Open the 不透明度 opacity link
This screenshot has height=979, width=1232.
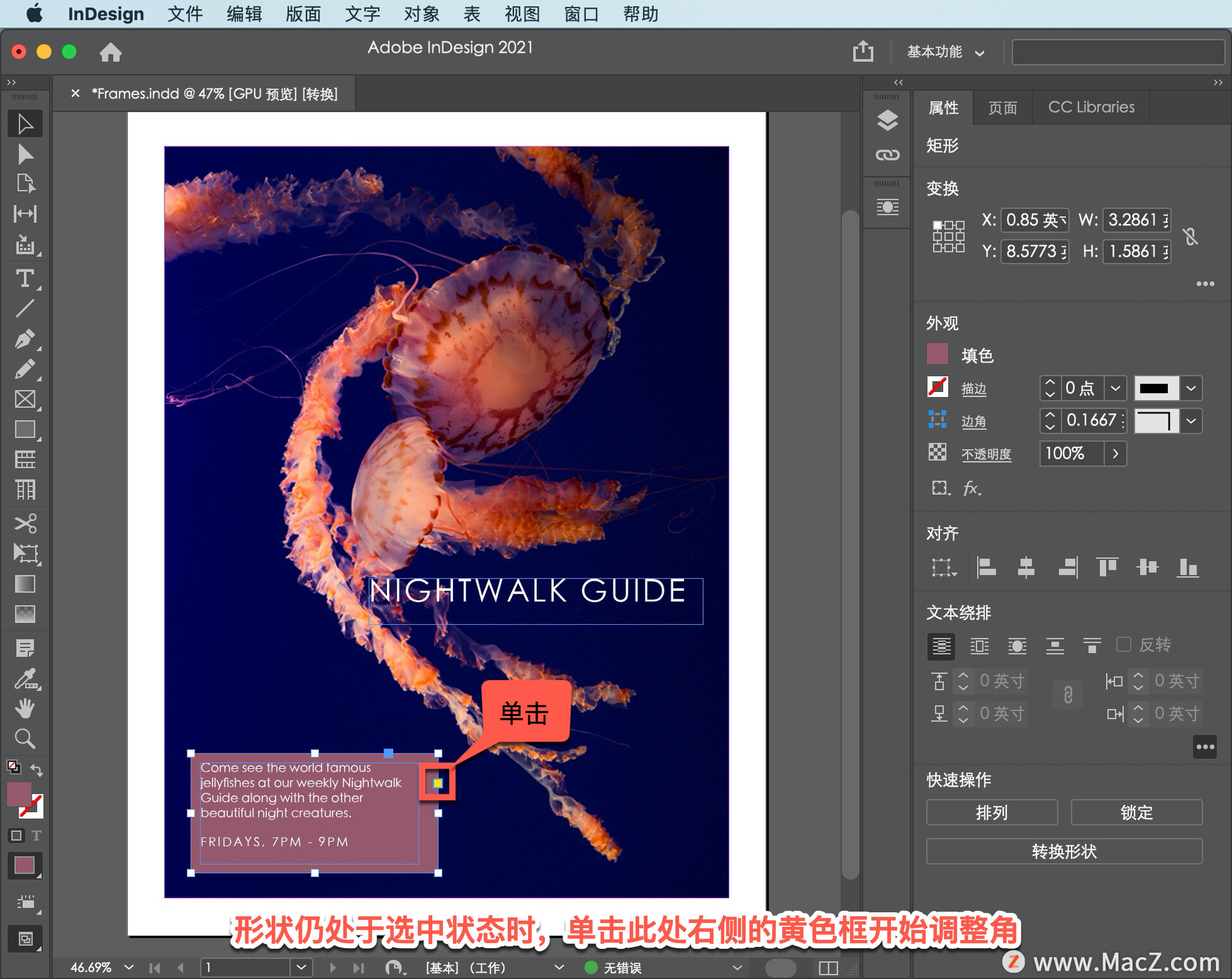(x=986, y=454)
